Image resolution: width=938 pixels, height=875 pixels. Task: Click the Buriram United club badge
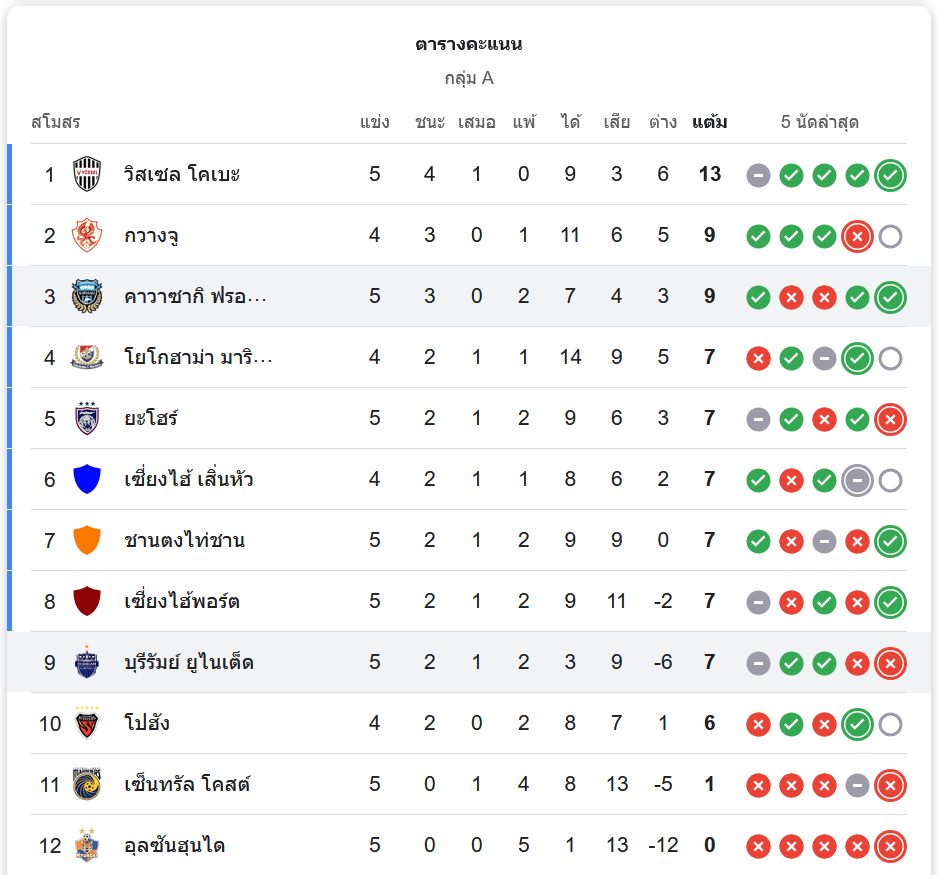87,662
